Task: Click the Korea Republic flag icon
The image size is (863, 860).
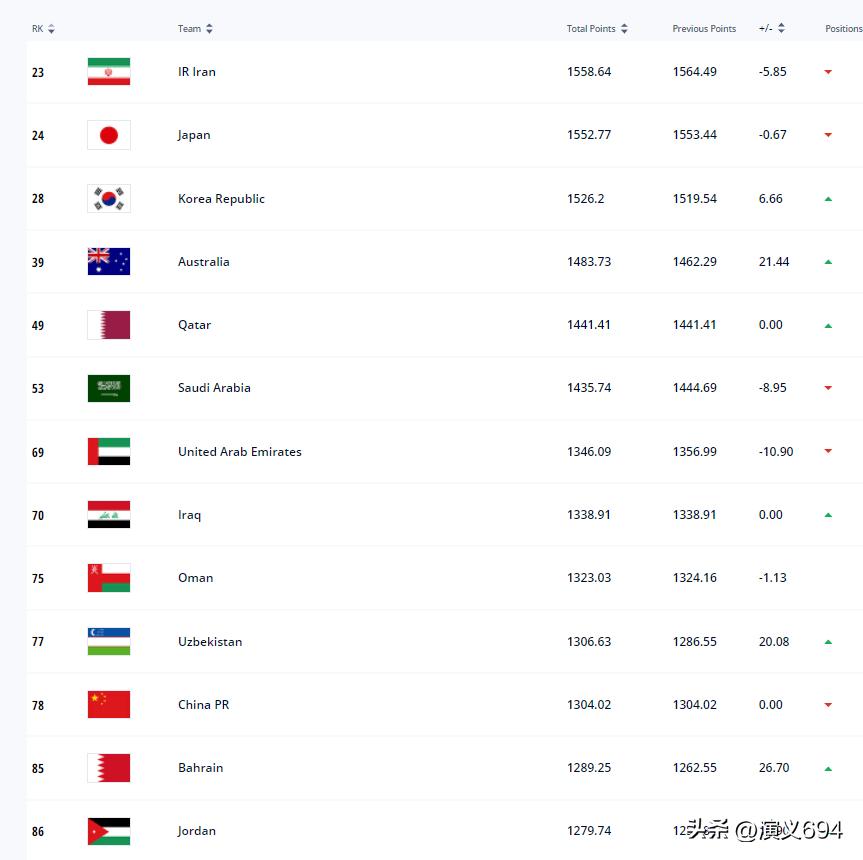Action: coord(108,198)
